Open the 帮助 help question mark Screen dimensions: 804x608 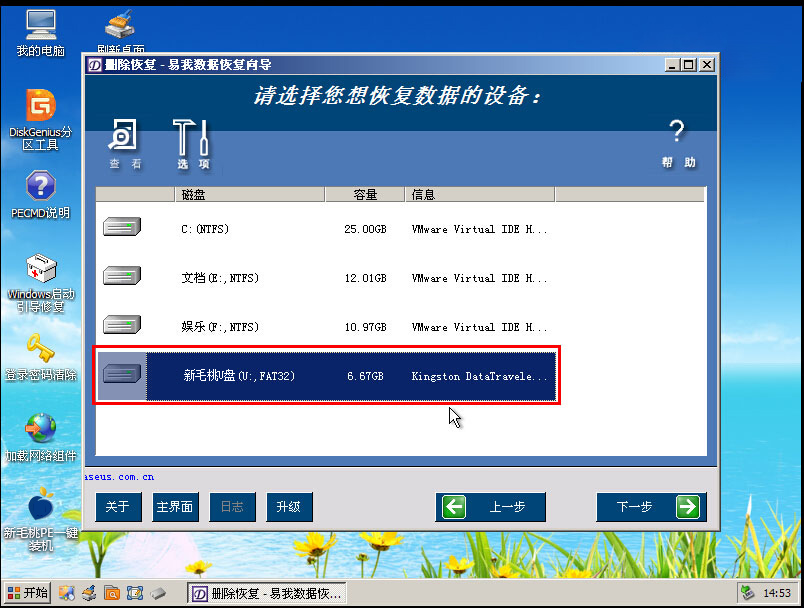tap(677, 131)
